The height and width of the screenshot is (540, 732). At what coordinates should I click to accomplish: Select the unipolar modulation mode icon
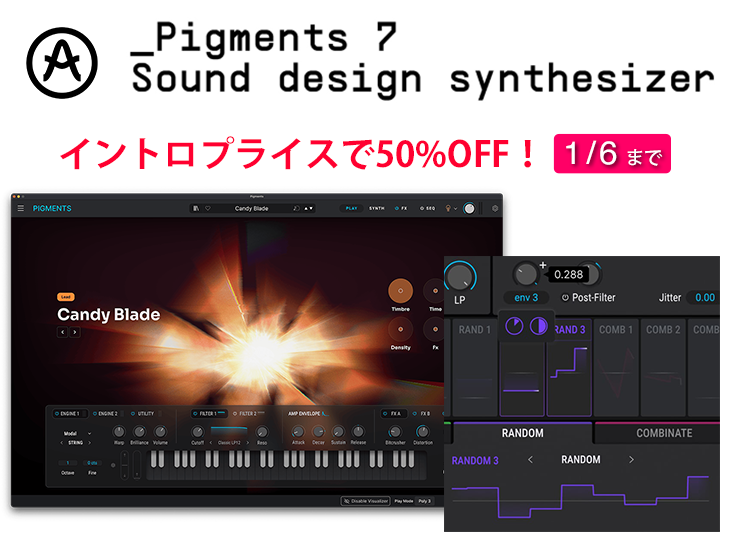[x=514, y=327]
